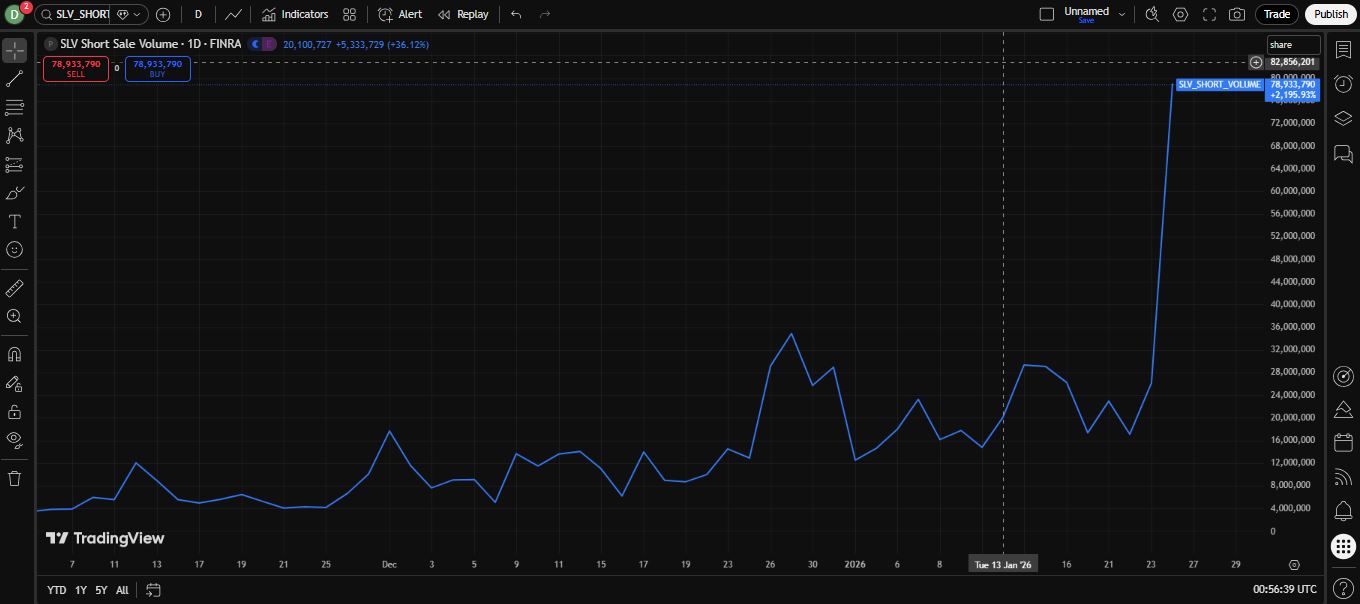The height and width of the screenshot is (604, 1360).
Task: Select the 1Y date range
Action: tap(81, 590)
